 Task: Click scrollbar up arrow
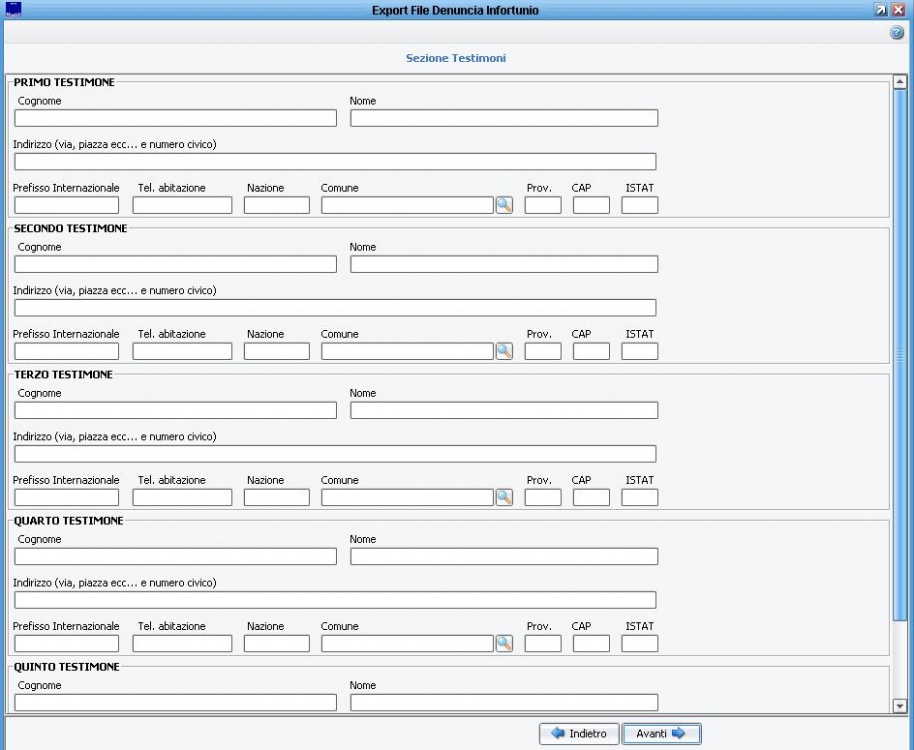tap(898, 83)
